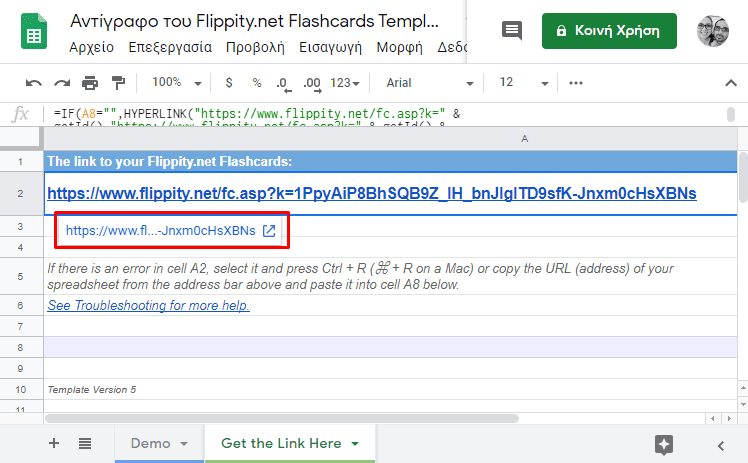Select 'The link to your Flippity.net Flashcards' cell
Screen dimensions: 748x463
tap(390, 162)
